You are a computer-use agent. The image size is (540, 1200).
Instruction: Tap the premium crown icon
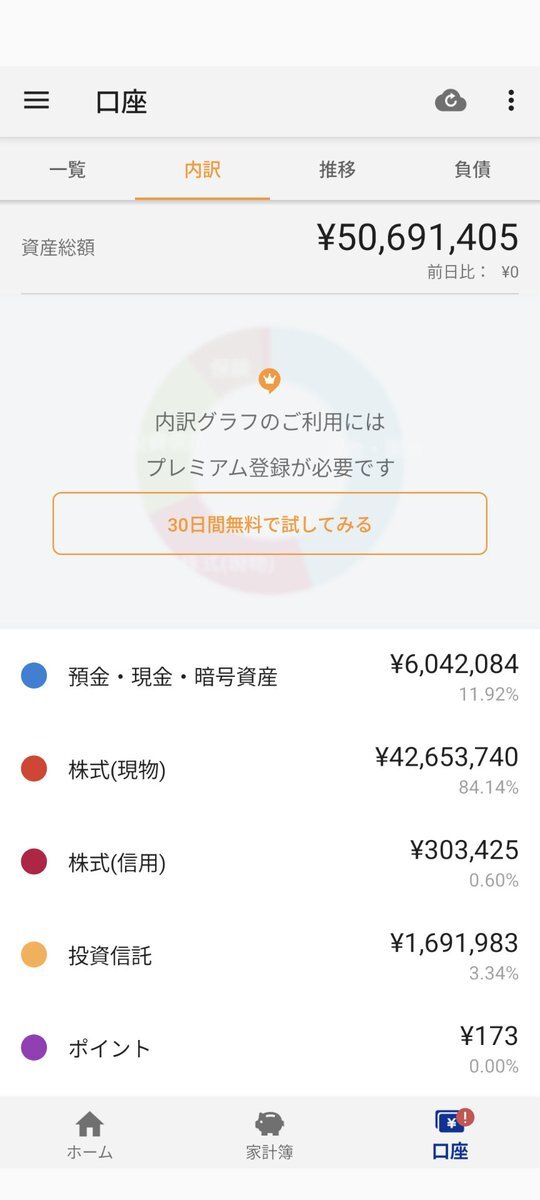tap(269, 380)
